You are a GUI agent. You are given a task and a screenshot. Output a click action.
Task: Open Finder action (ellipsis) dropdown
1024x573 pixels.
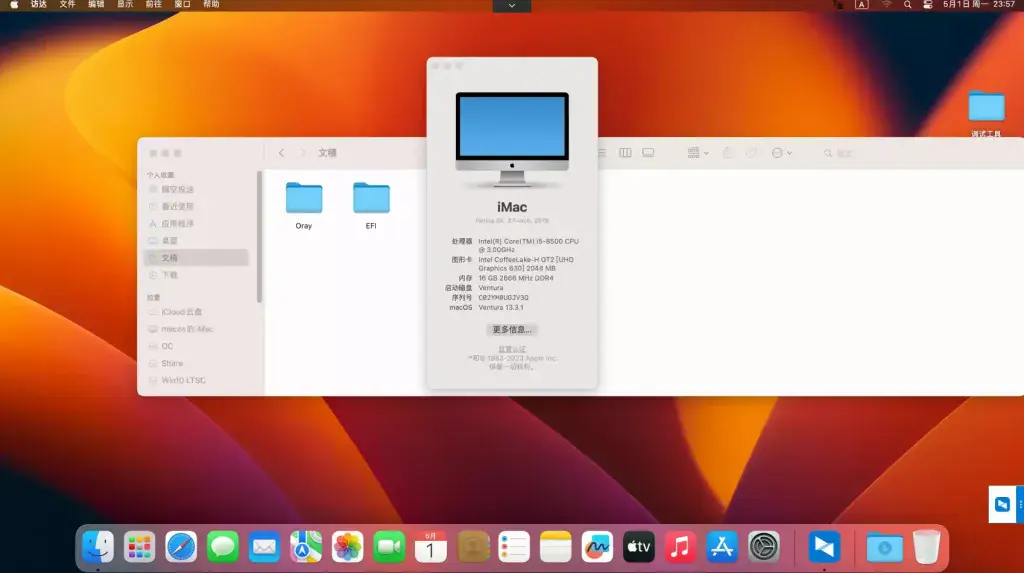[781, 153]
